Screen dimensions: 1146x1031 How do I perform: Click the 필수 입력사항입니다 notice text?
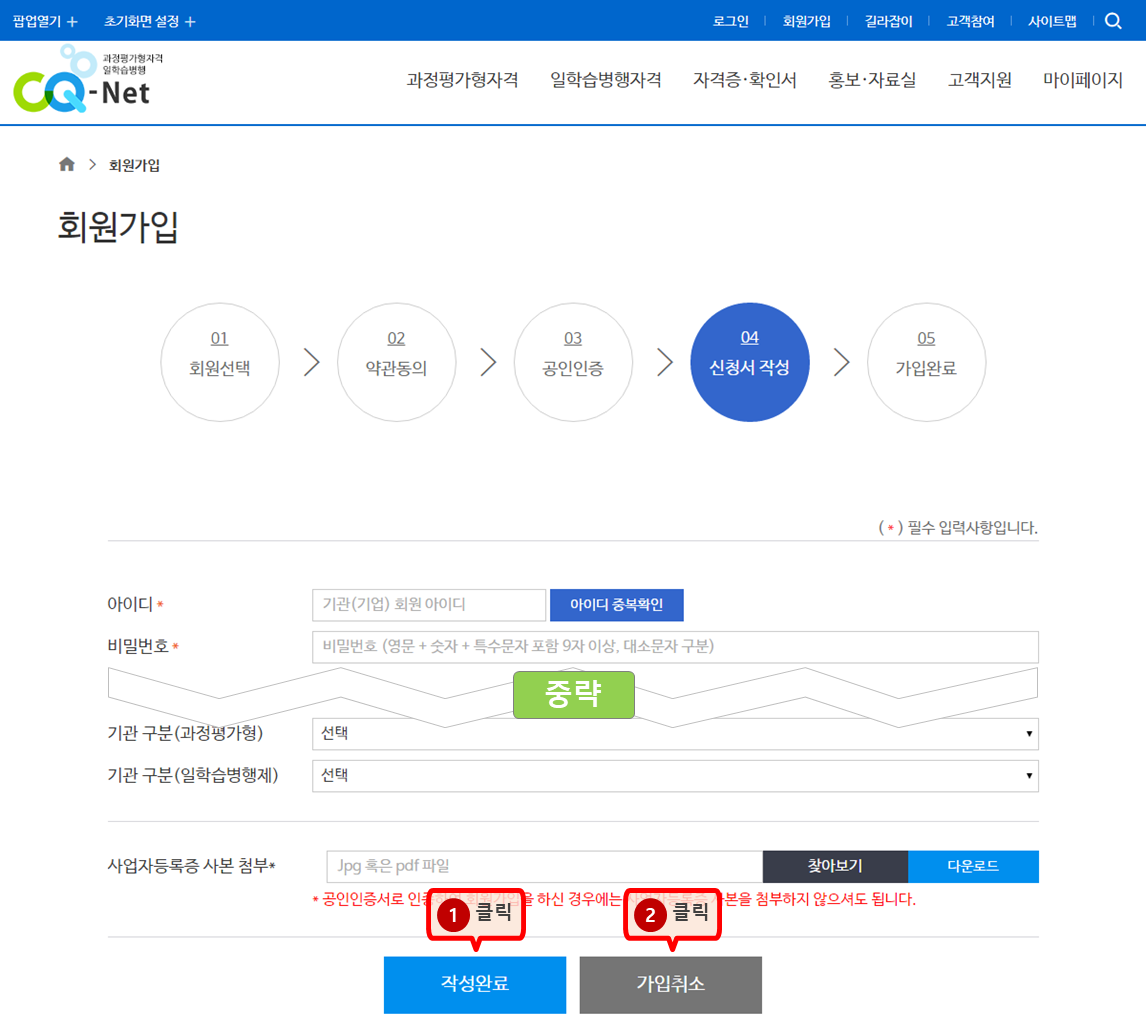[958, 528]
